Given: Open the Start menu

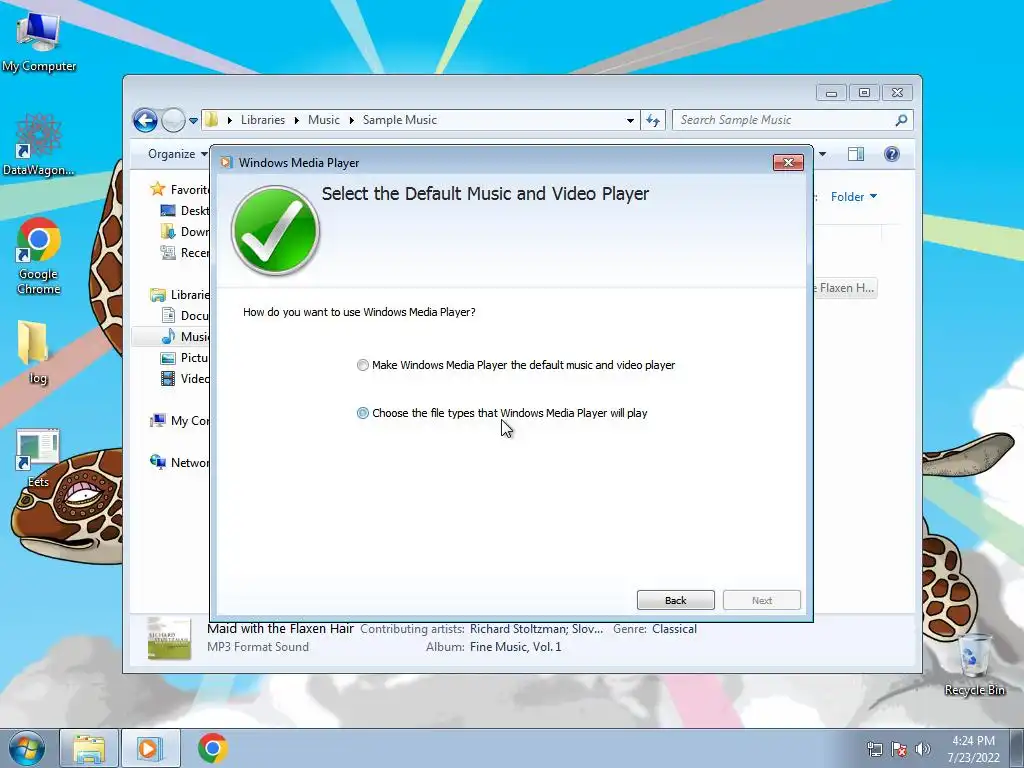Looking at the screenshot, I should 27,748.
